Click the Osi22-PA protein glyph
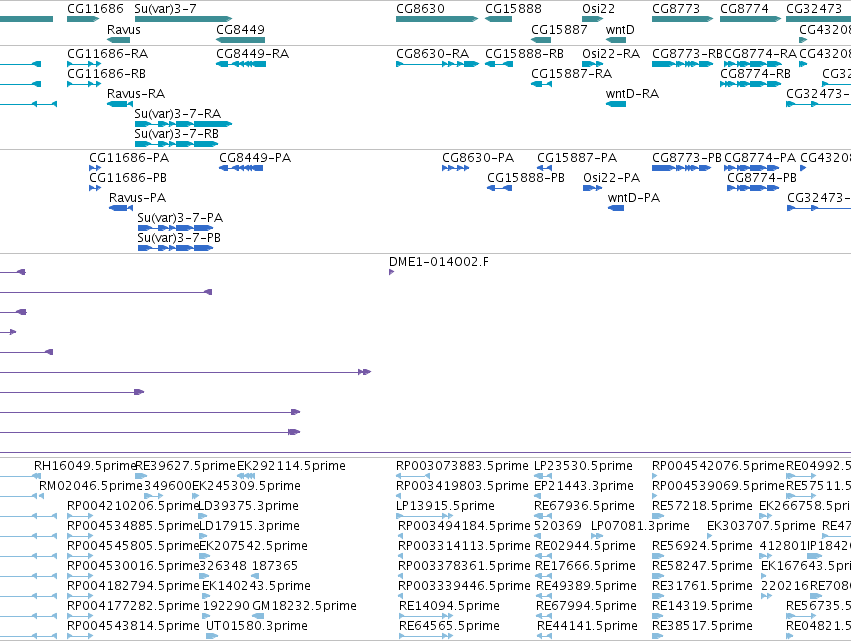851x641 pixels. click(x=593, y=188)
